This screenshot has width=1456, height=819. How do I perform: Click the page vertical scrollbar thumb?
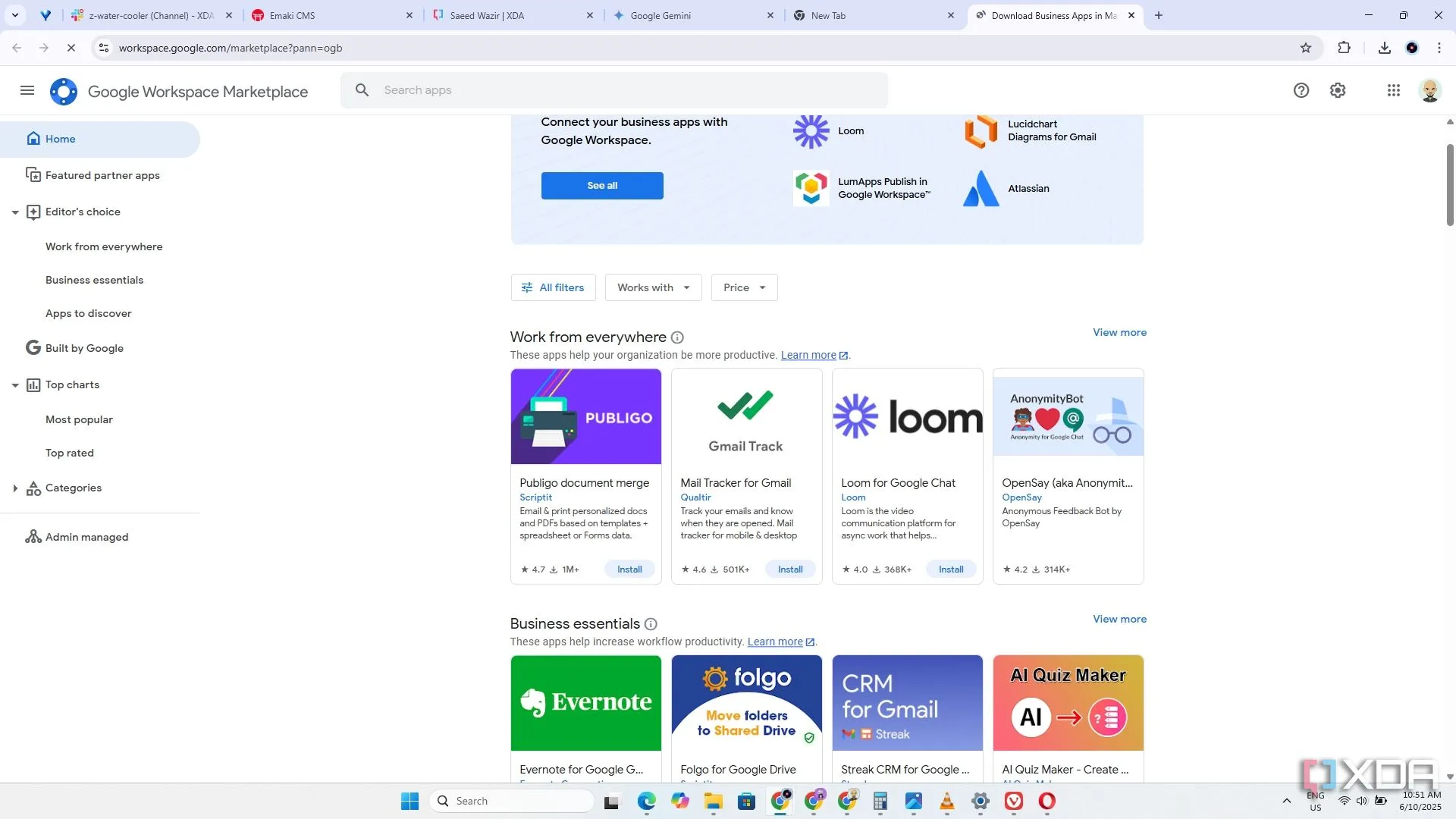pyautogui.click(x=1450, y=184)
